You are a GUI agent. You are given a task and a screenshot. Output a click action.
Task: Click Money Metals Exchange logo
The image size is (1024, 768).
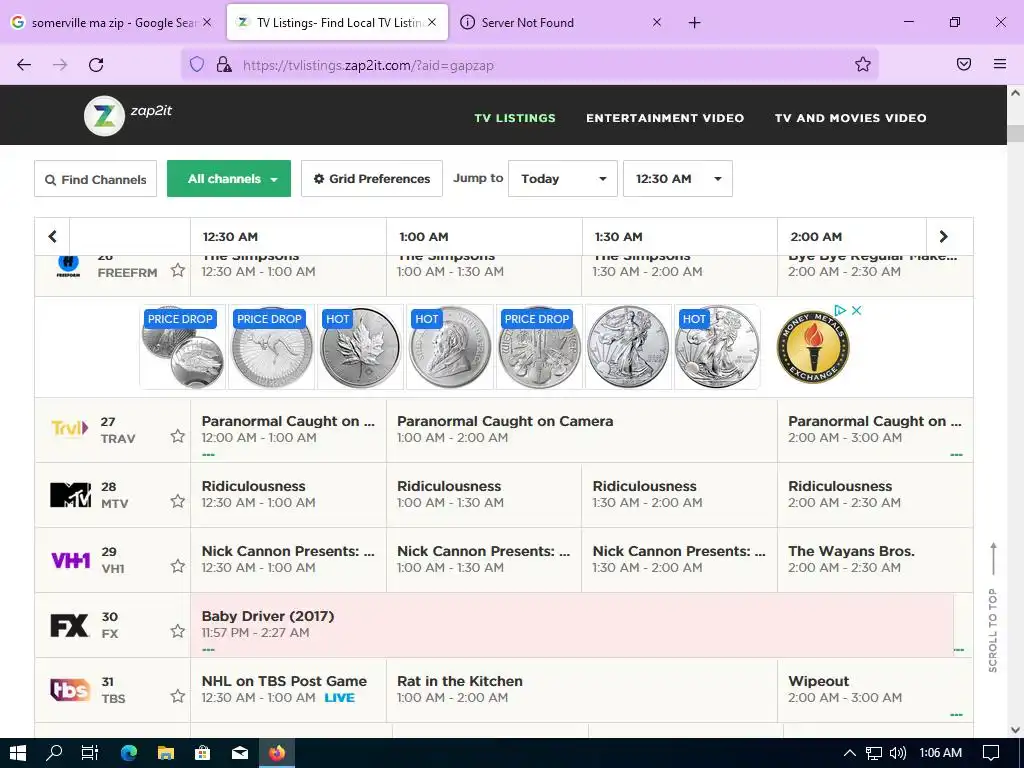[812, 347]
